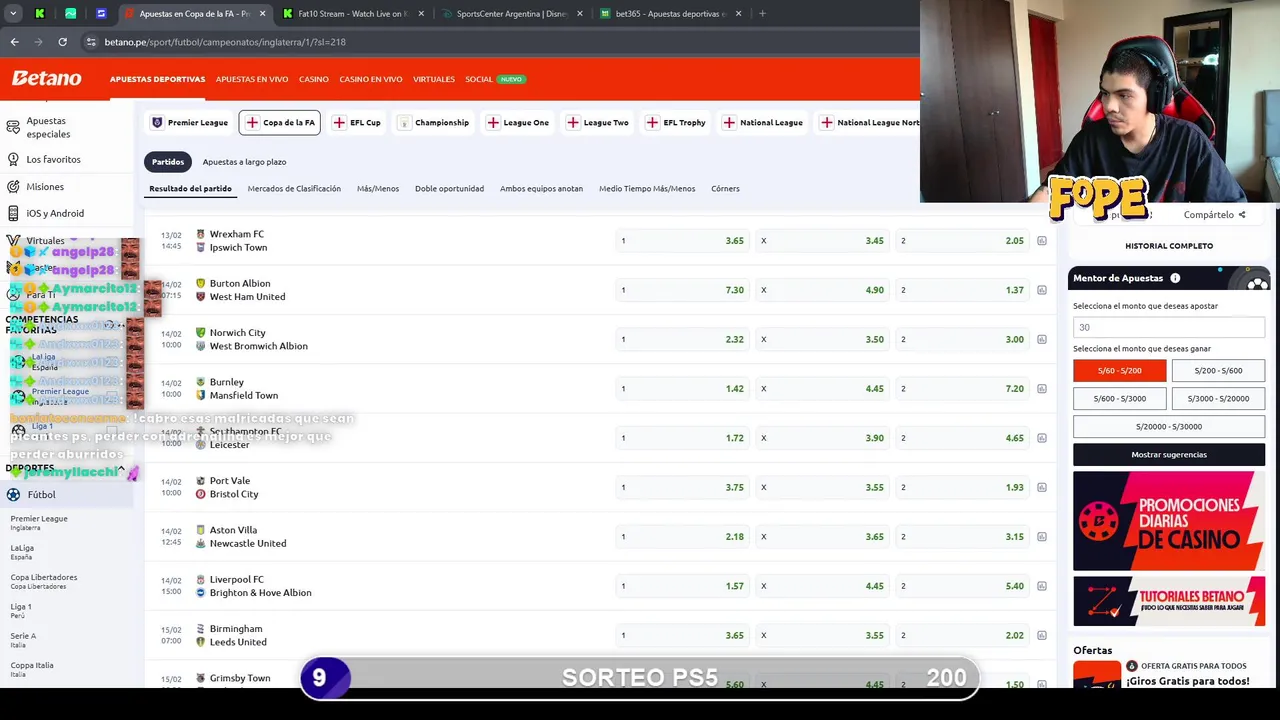Open stats icon for Liverpool FC match
This screenshot has width=1280, height=720.
click(1042, 586)
